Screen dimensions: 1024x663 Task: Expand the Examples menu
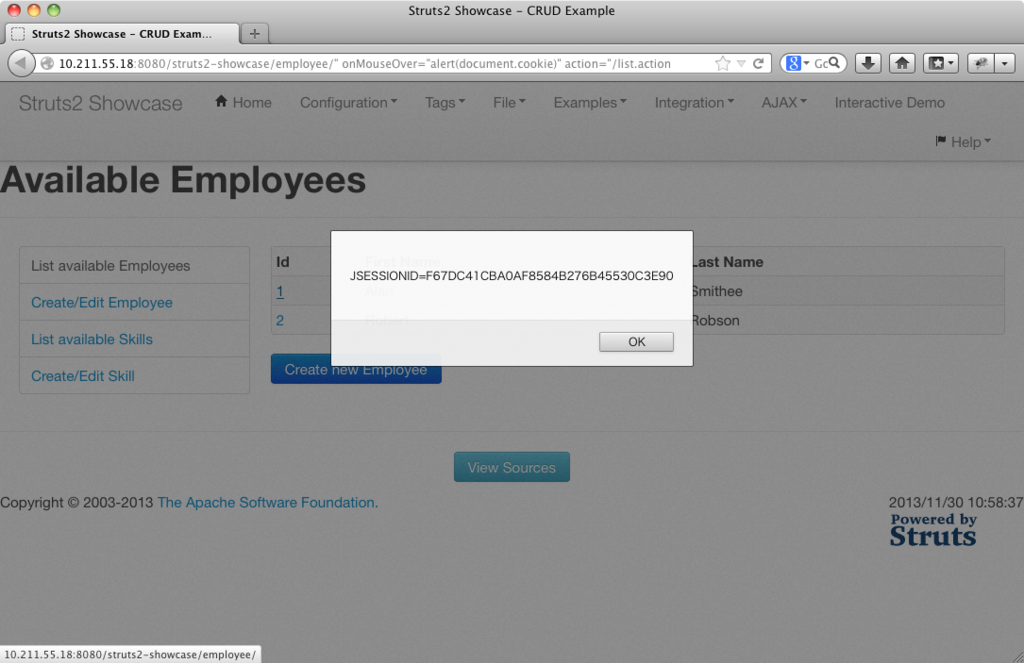[590, 103]
